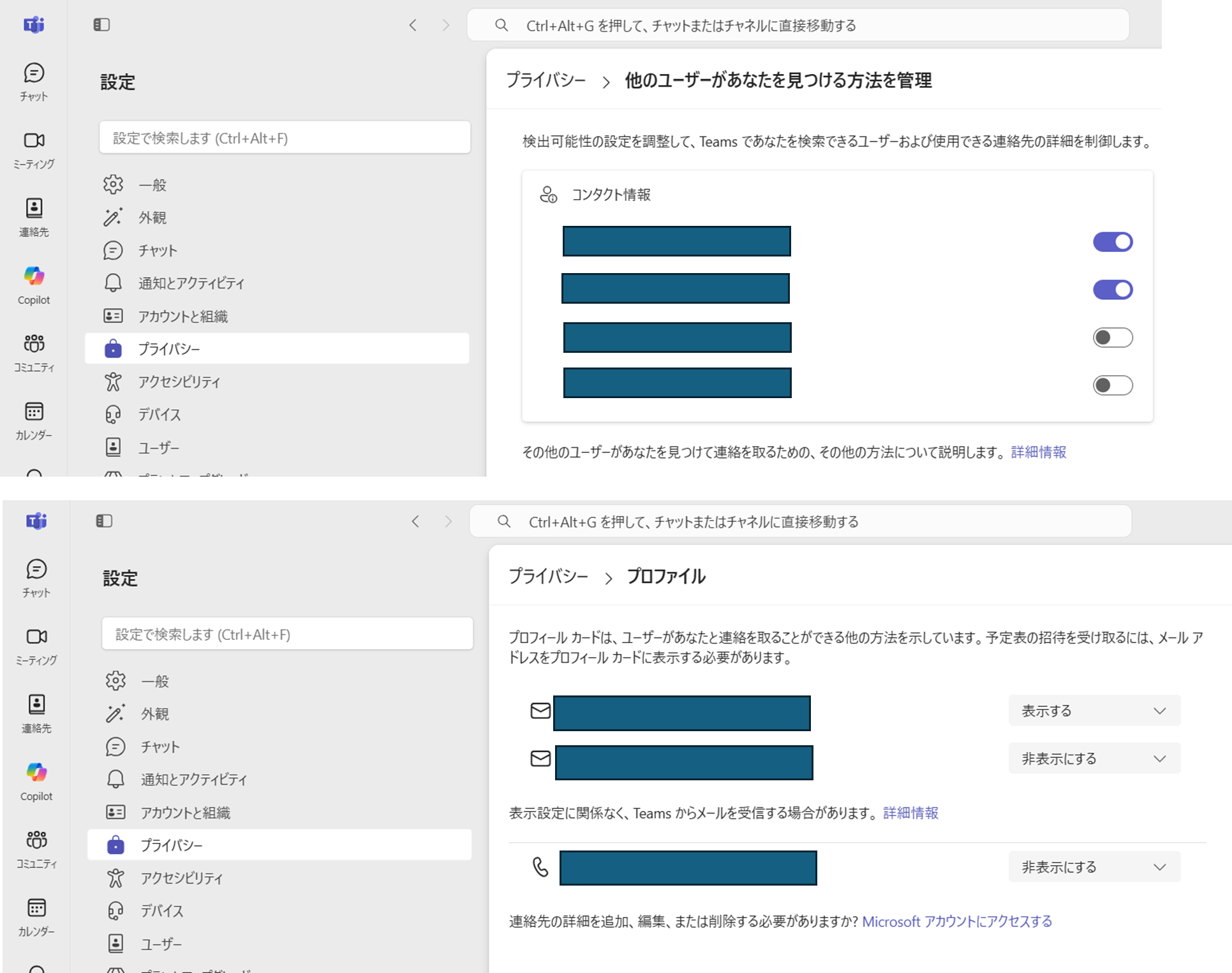The image size is (1232, 973).
Task: Click the ミーティング camera icon in the コンタクト情報 window
Action: [x=34, y=140]
